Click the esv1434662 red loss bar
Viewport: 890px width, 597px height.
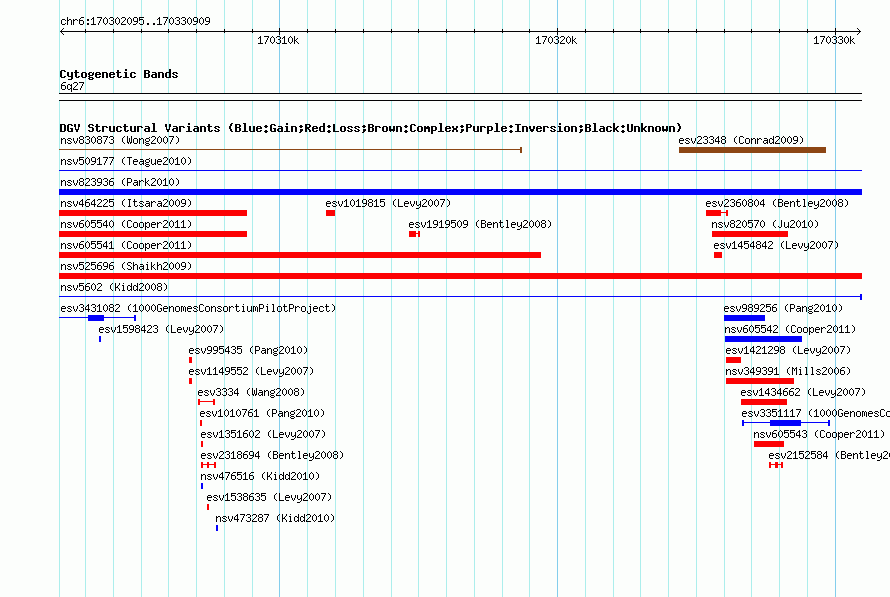(763, 402)
